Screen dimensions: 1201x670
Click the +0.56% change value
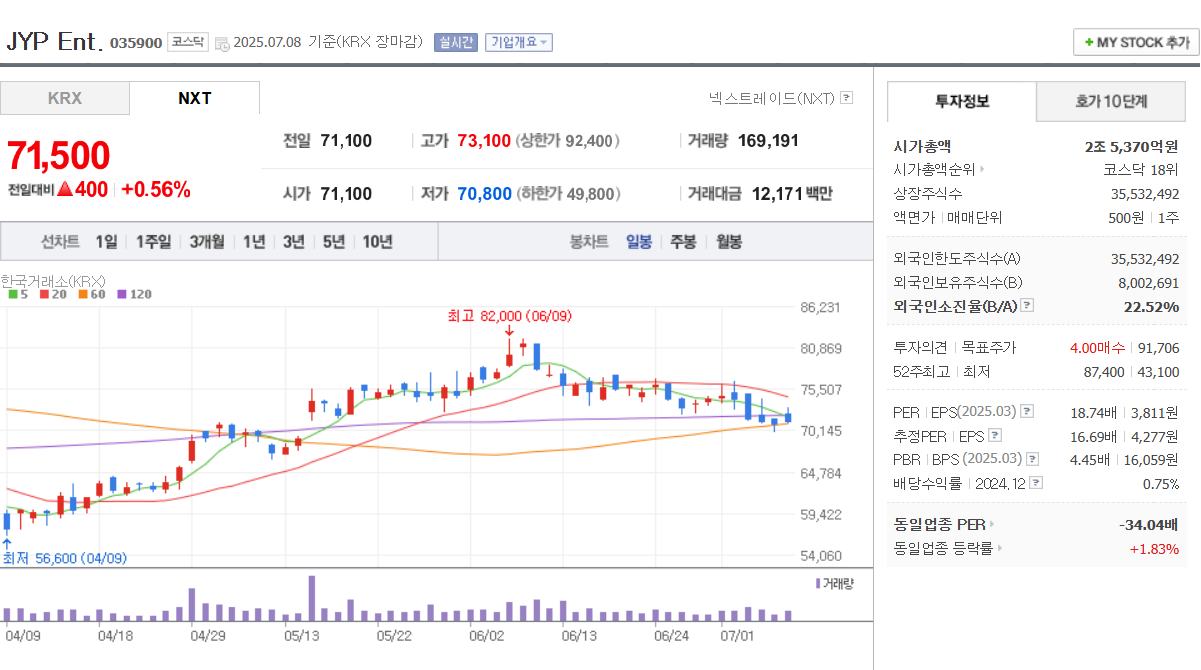[x=155, y=189]
